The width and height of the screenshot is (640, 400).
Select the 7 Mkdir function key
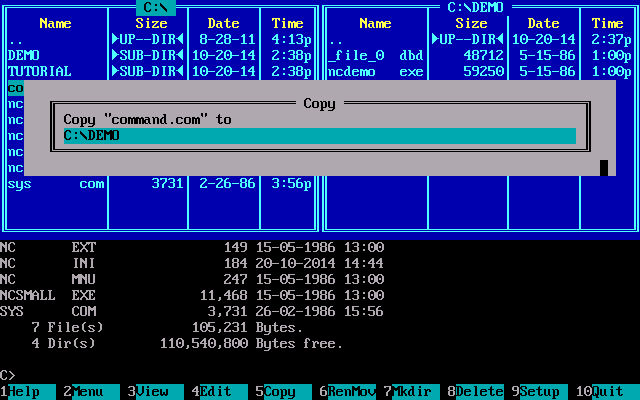(x=412, y=392)
